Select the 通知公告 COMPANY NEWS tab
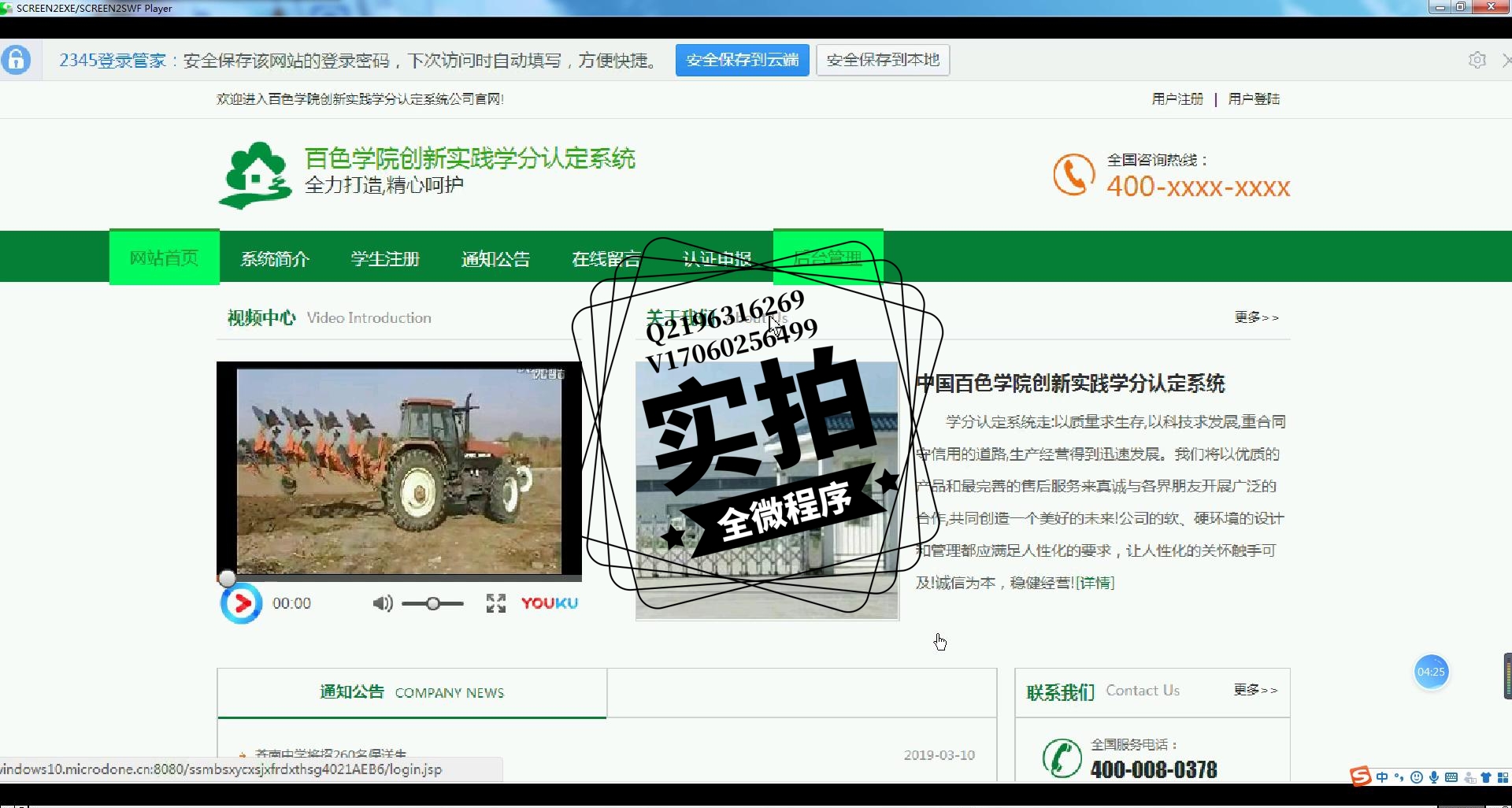1512x808 pixels. [x=412, y=692]
